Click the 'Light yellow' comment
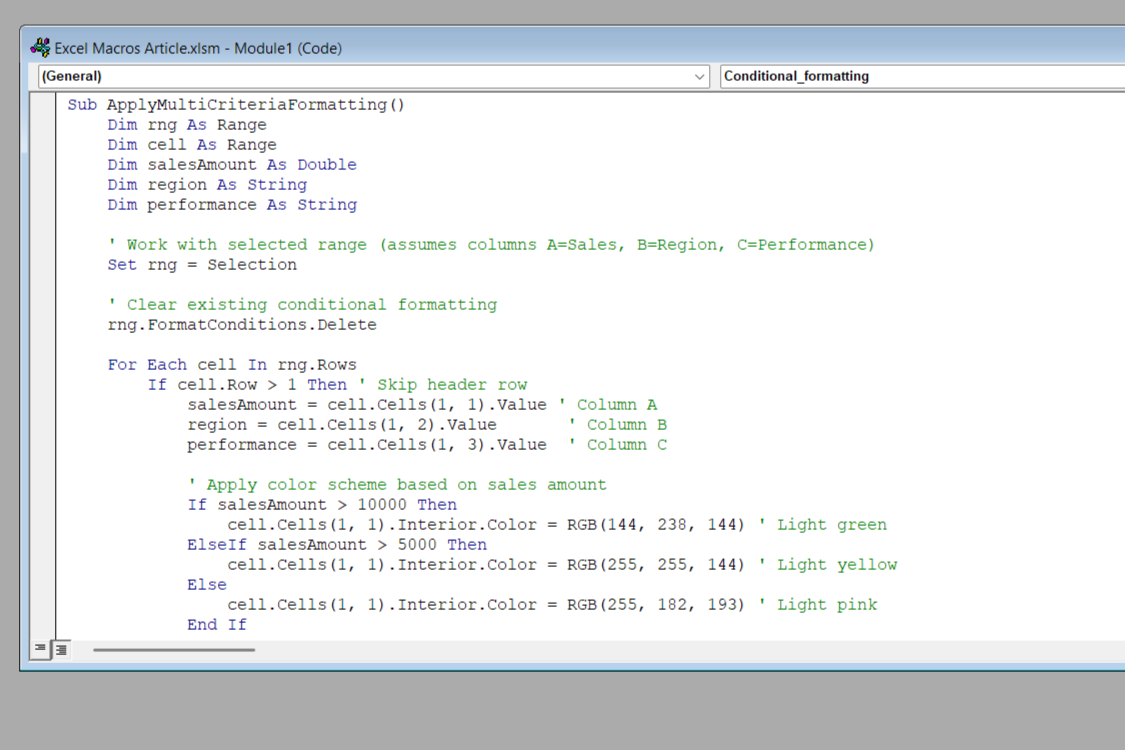Screen dimensions: 1125x750 pyautogui.click(x=827, y=566)
